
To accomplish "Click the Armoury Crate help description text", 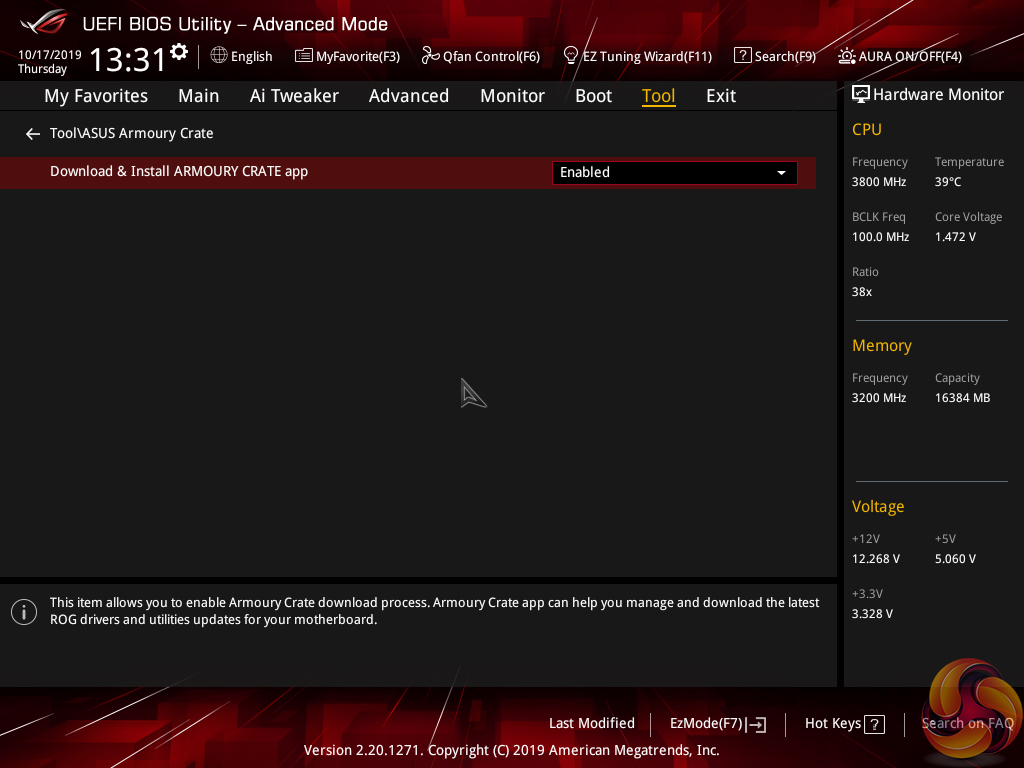I will pos(434,611).
